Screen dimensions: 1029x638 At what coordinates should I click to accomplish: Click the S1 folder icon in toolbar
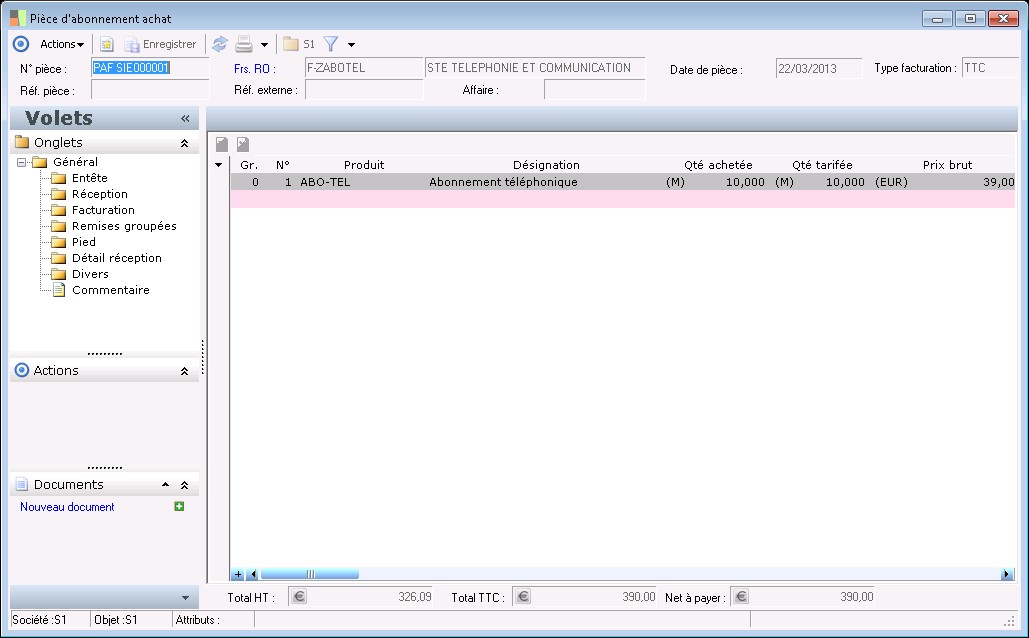(299, 44)
